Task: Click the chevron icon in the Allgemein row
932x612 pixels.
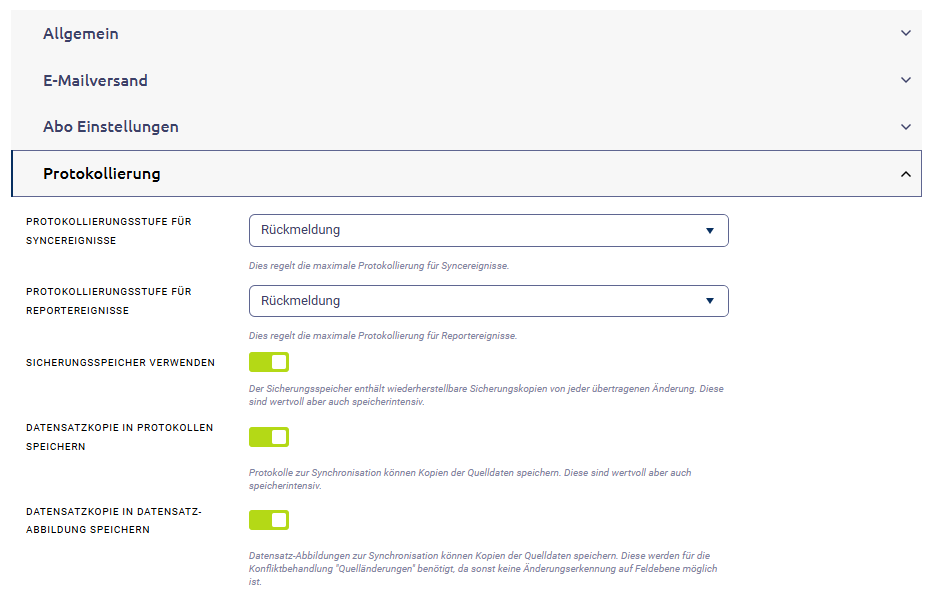Action: pyautogui.click(x=905, y=33)
